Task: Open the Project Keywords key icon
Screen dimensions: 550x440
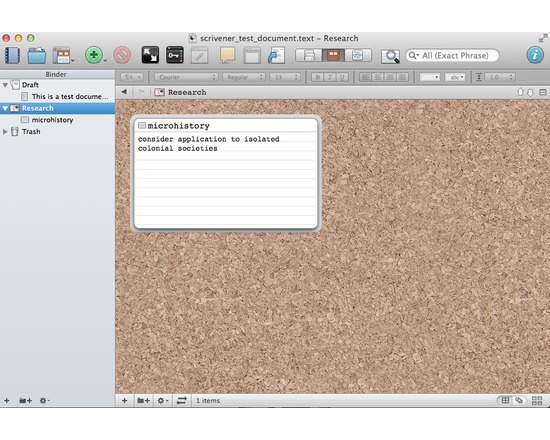Action: (175, 55)
